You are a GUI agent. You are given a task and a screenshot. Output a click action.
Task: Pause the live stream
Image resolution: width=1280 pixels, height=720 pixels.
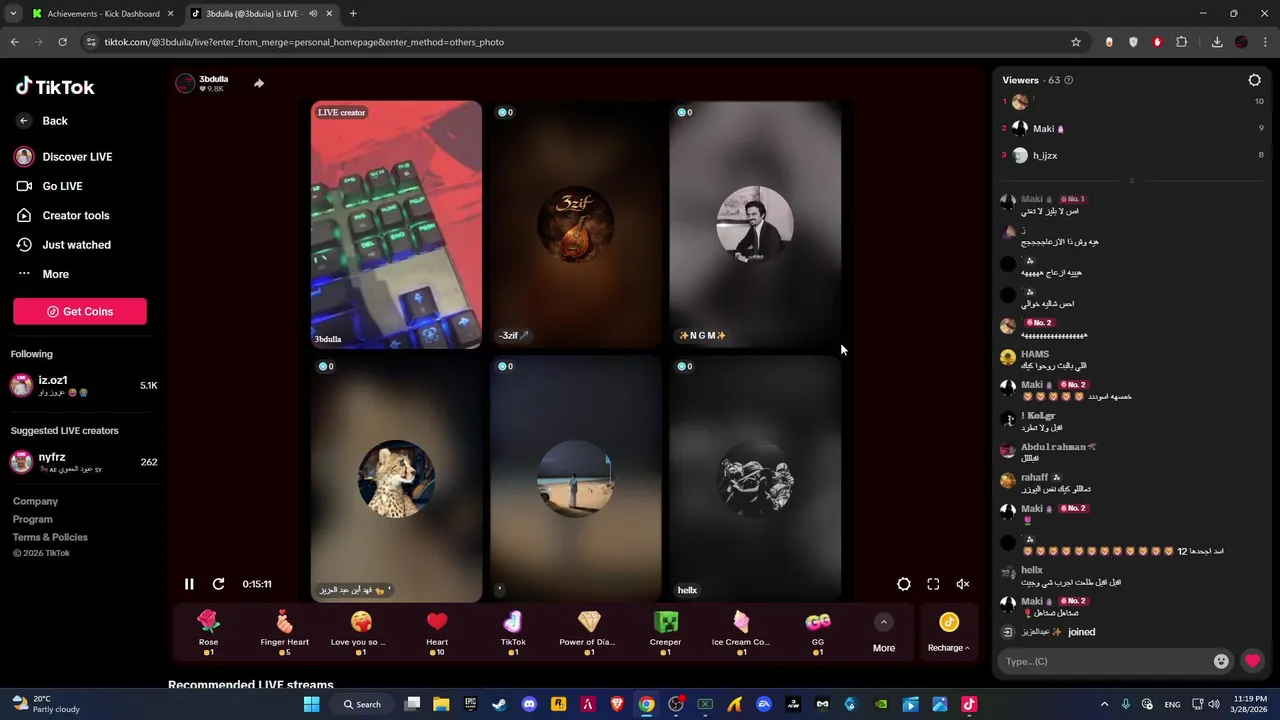coord(189,584)
